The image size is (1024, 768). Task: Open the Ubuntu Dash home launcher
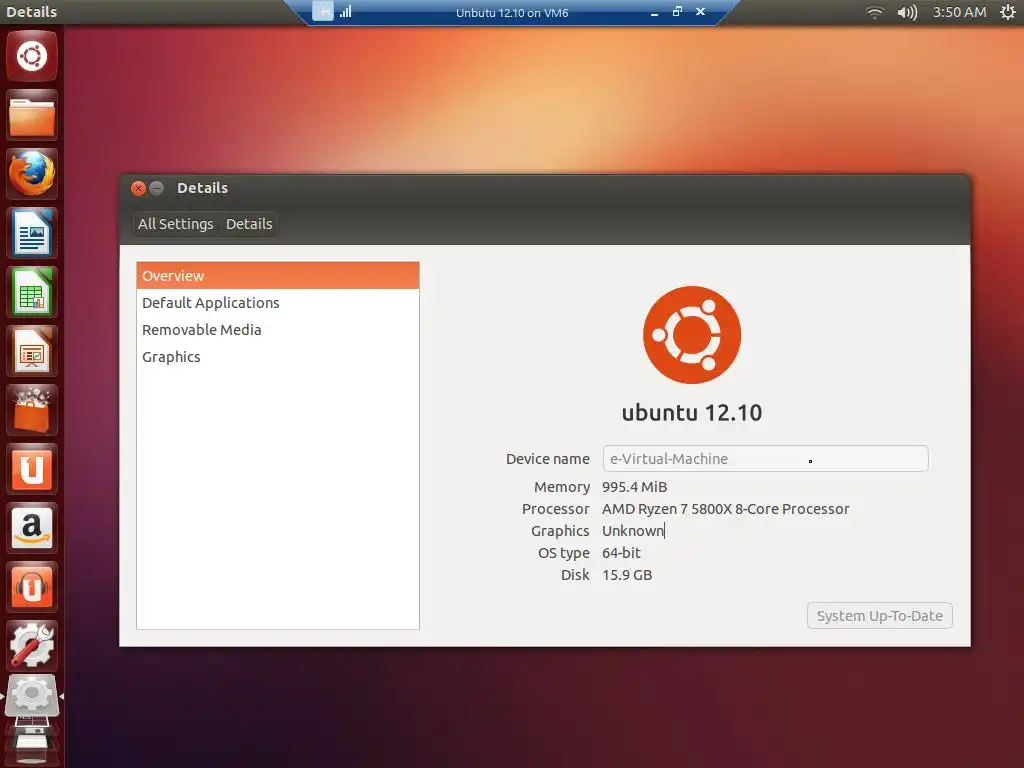(32, 56)
